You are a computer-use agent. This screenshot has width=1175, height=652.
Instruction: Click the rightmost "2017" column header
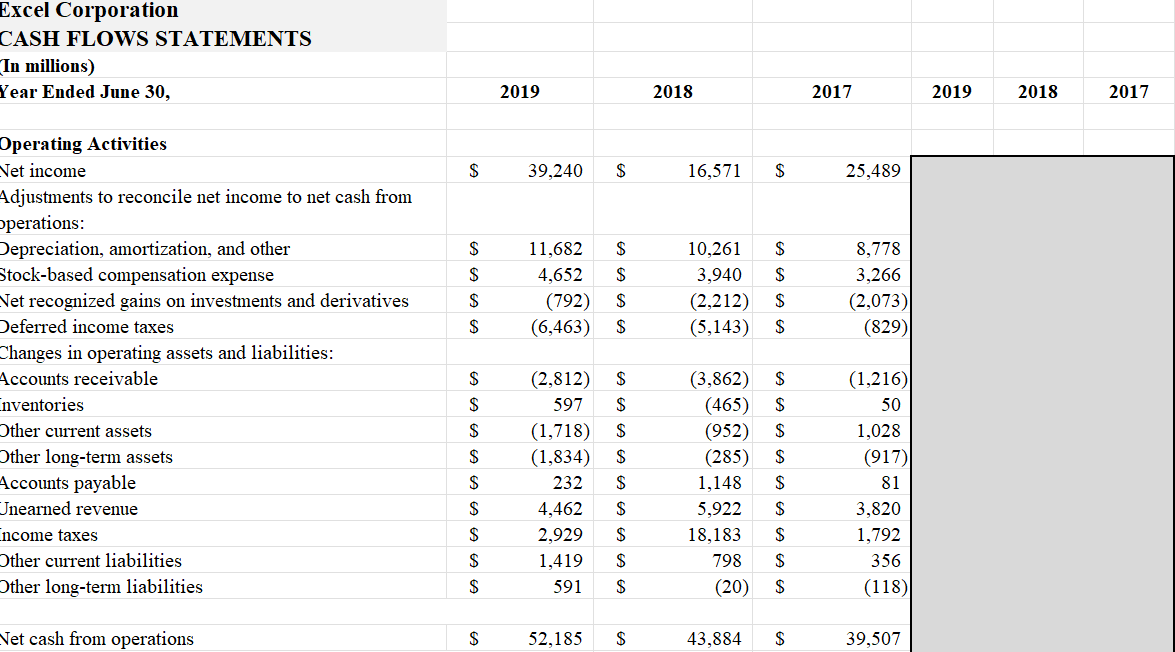[1128, 91]
